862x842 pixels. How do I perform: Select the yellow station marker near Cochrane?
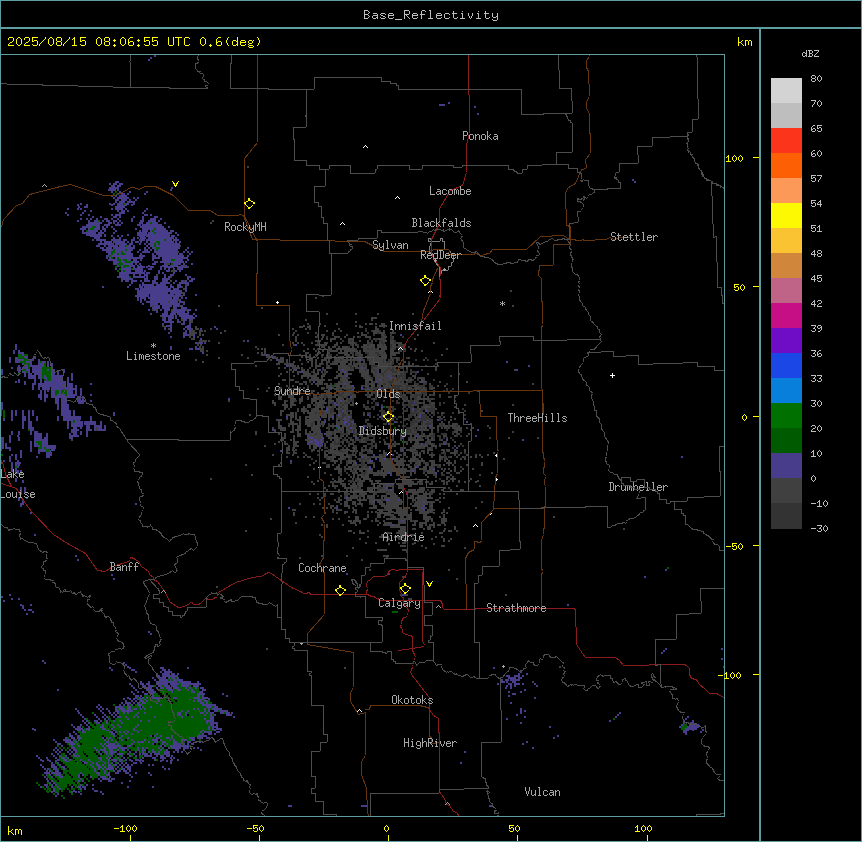pos(340,590)
